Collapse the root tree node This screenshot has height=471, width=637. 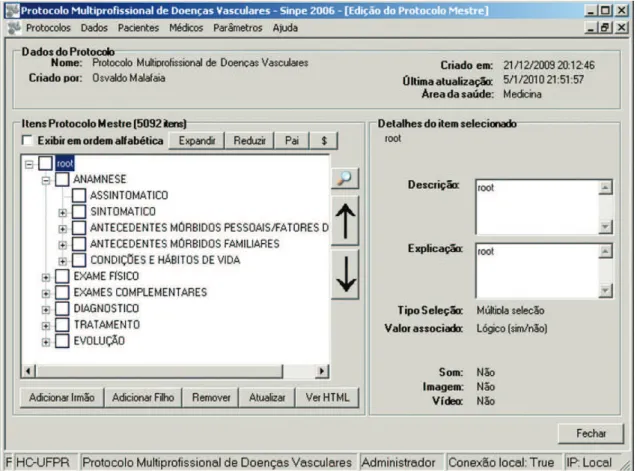29,165
